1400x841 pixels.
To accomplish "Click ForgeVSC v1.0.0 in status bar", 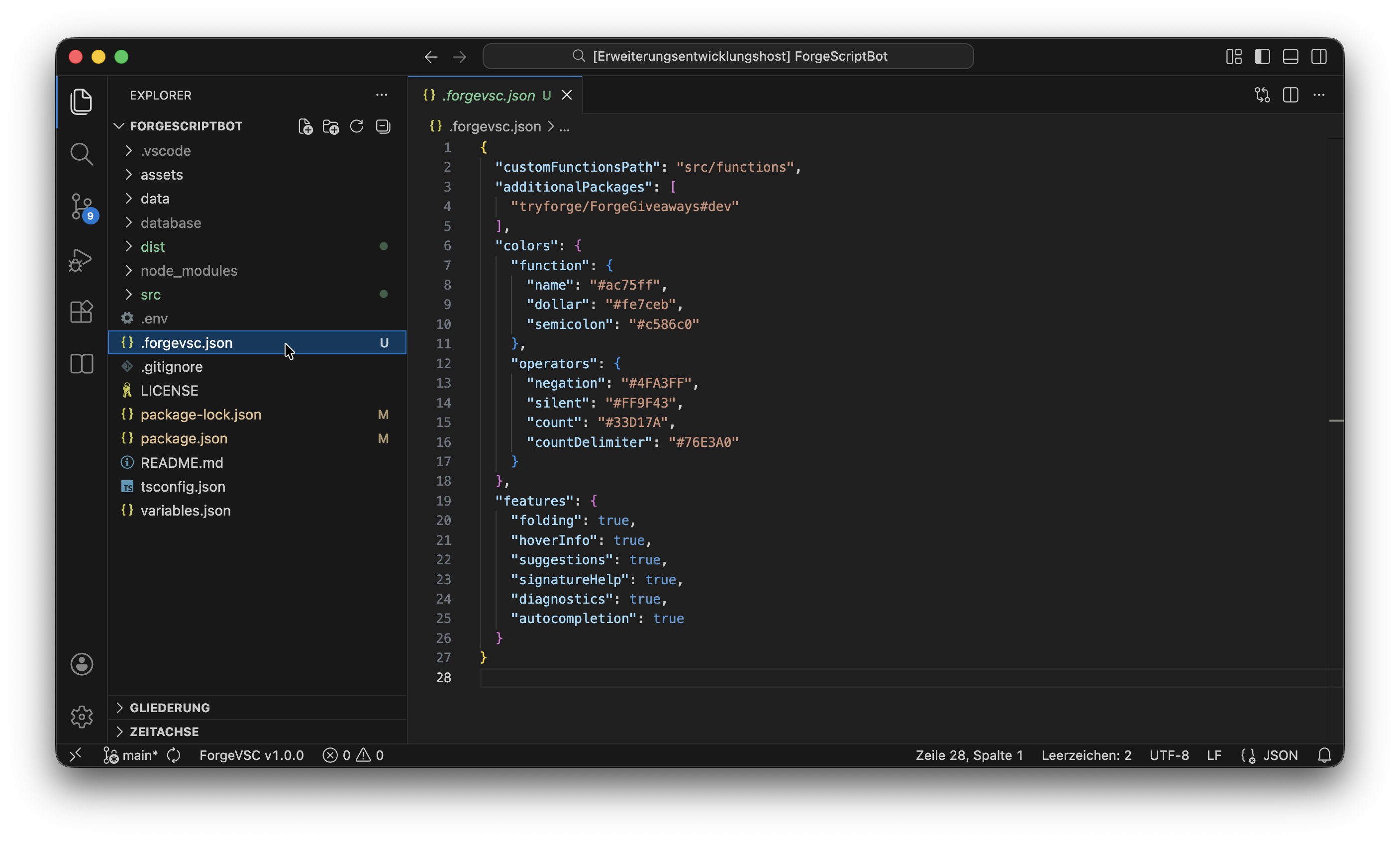I will (251, 755).
